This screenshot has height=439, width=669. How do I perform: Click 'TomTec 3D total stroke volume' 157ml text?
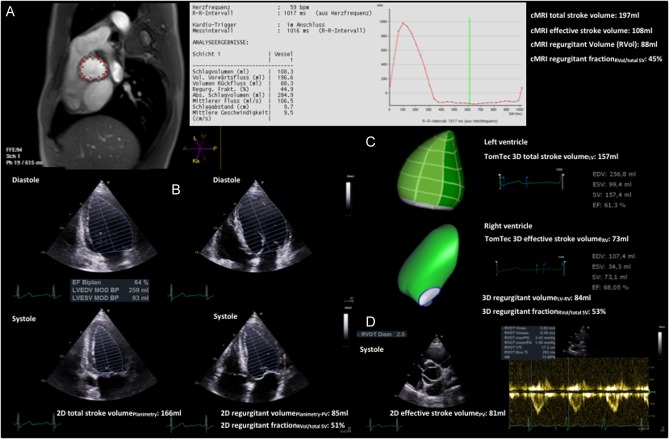(x=551, y=157)
